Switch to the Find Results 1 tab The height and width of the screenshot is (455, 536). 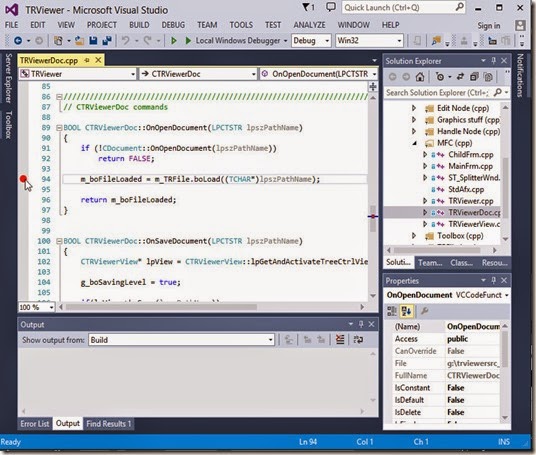[109, 424]
